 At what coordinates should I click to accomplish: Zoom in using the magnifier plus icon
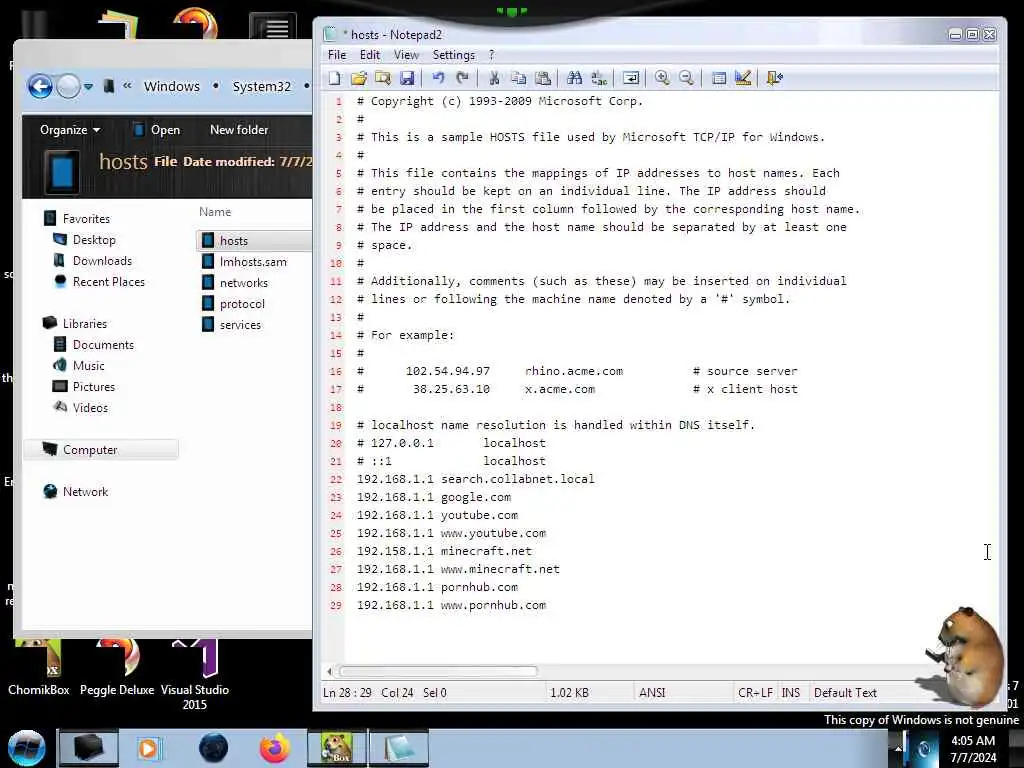662,78
